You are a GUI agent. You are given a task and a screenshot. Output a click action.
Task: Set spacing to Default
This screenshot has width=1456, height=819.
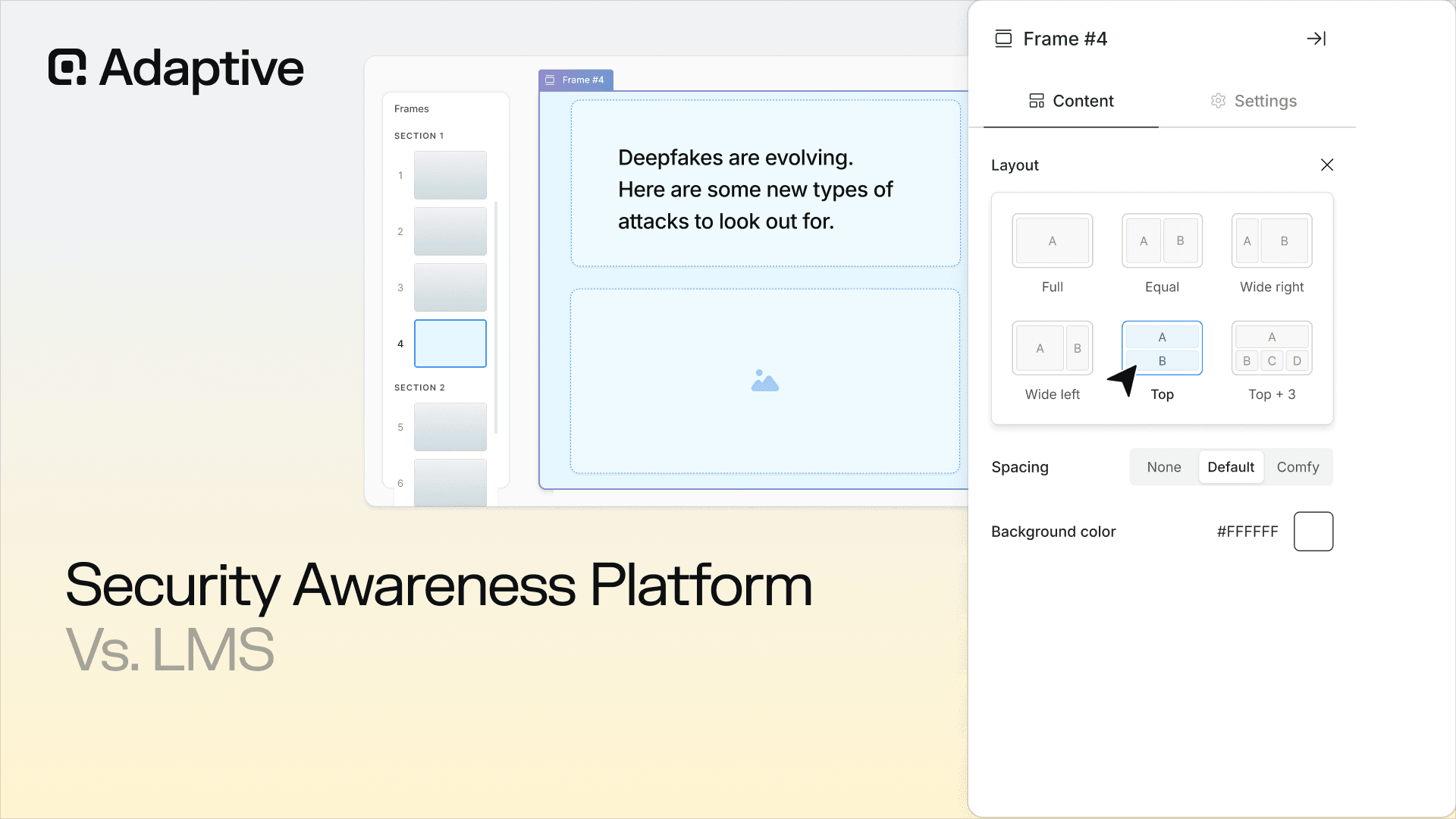[x=1231, y=467]
